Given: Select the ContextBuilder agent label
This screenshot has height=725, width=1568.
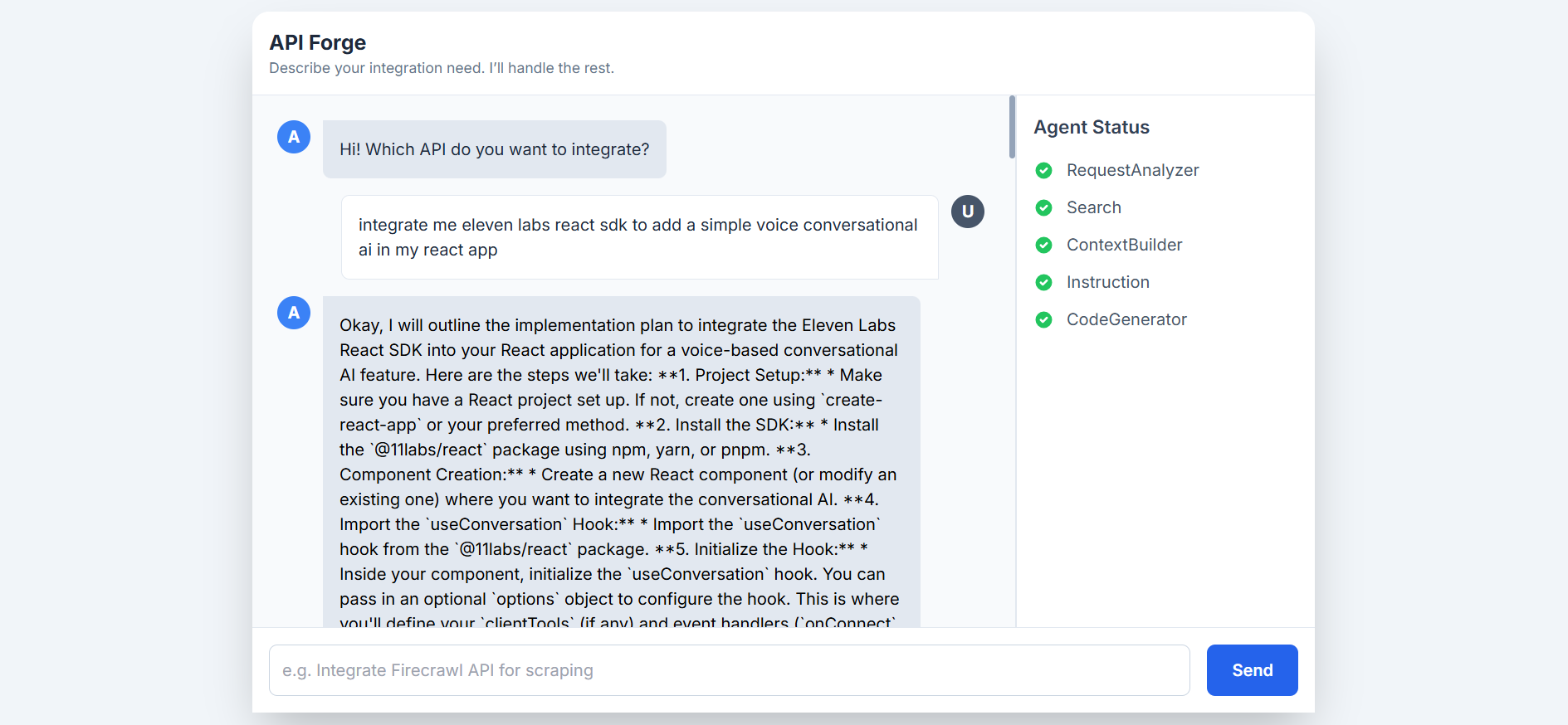Looking at the screenshot, I should pyautogui.click(x=1124, y=246).
